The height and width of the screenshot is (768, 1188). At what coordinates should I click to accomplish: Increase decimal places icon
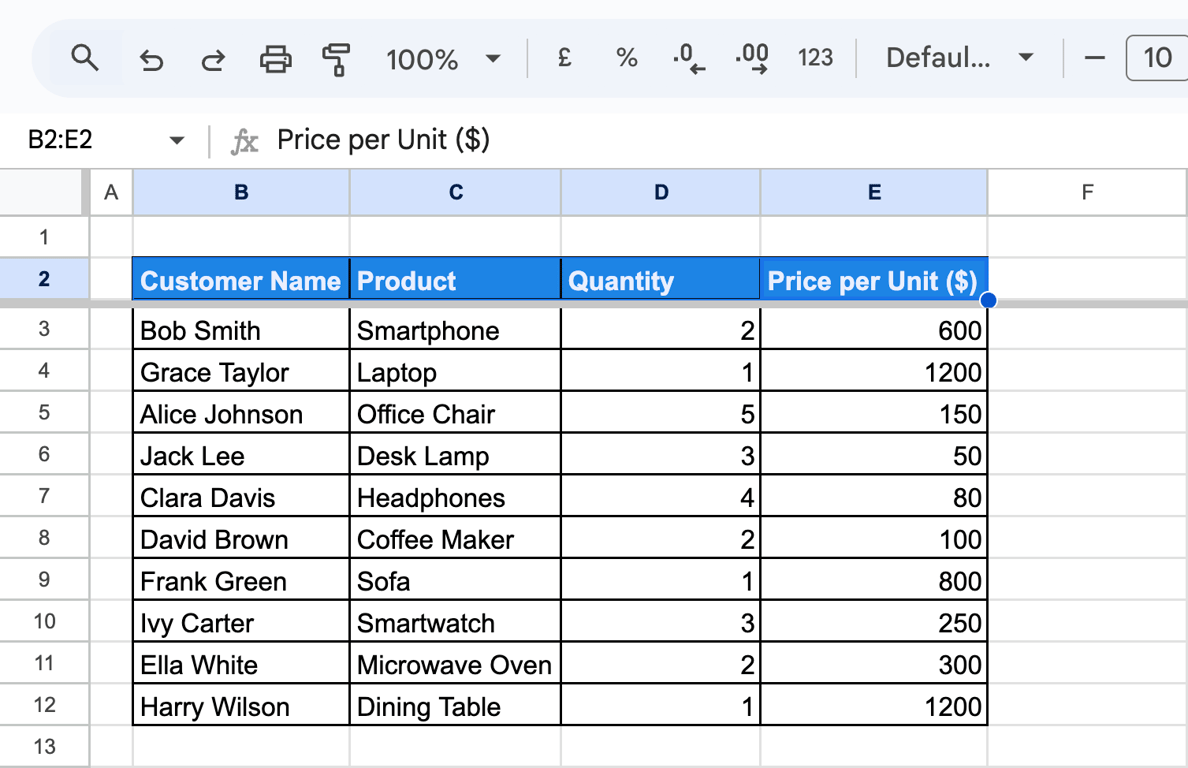752,58
